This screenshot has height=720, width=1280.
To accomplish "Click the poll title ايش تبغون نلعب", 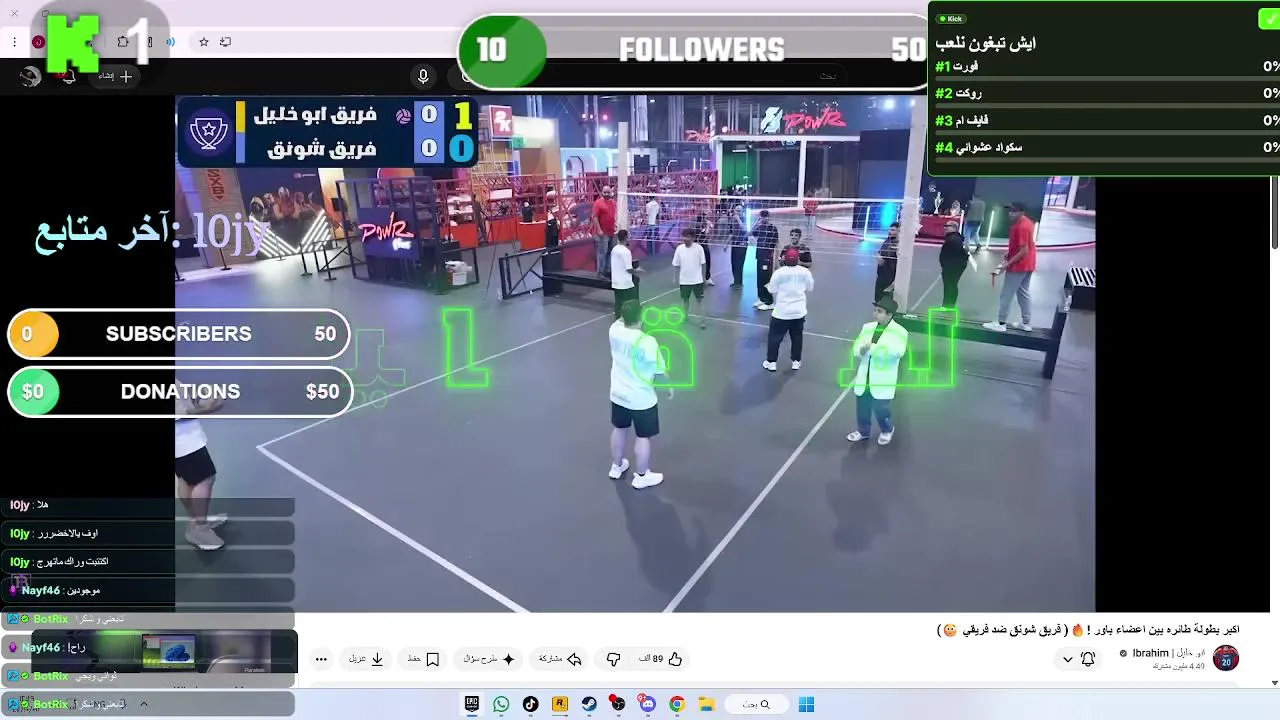I will [x=985, y=43].
